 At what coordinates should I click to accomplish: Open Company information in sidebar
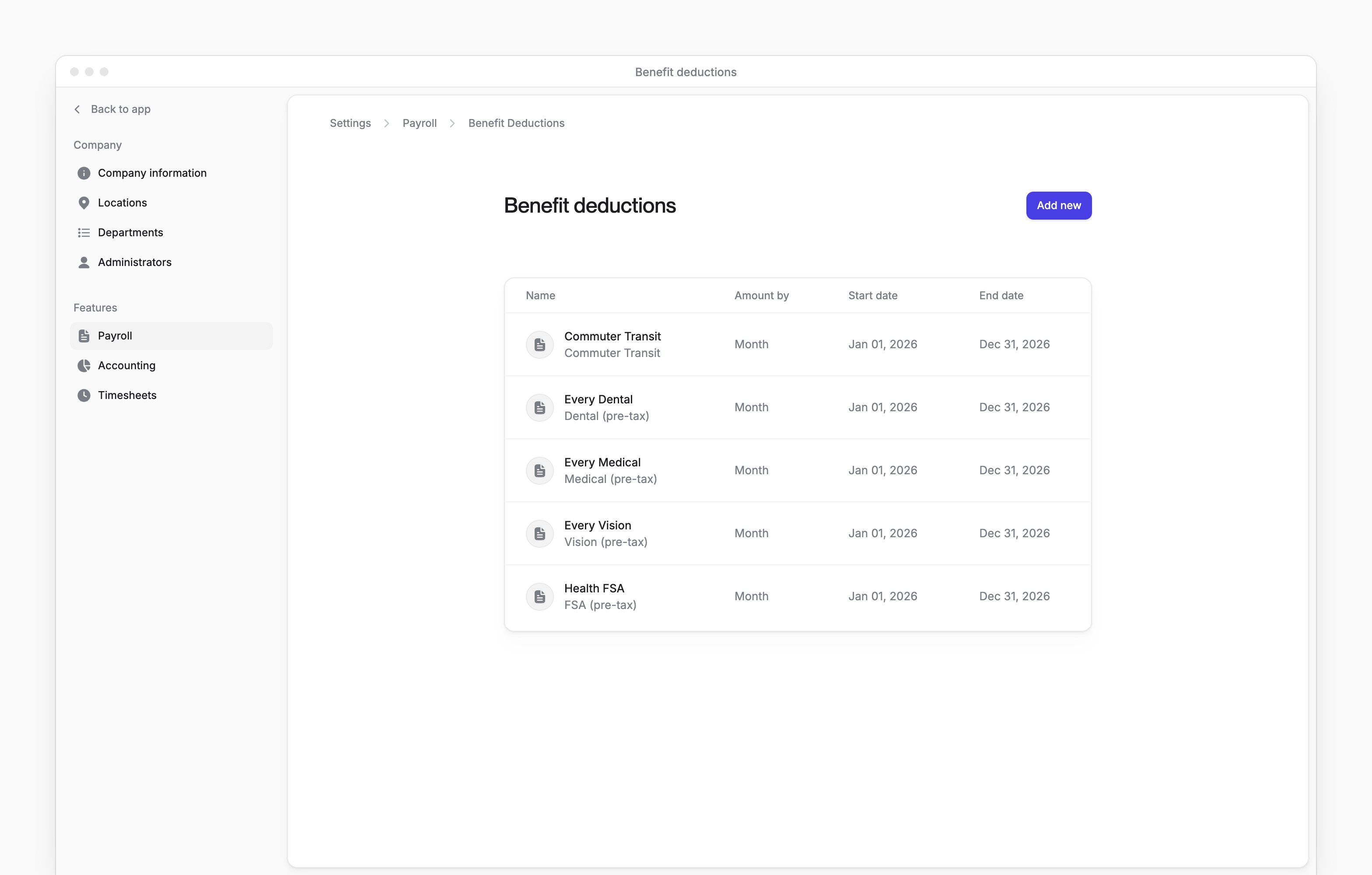coord(171,173)
